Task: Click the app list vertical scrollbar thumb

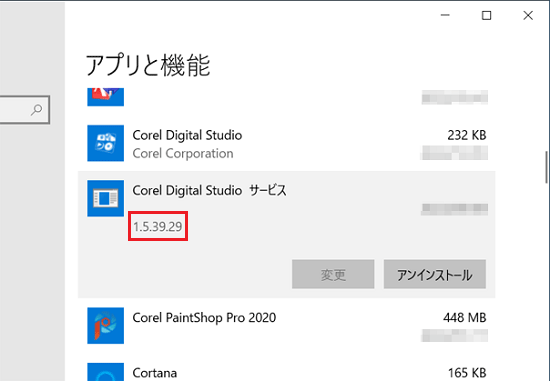Action: point(546,167)
